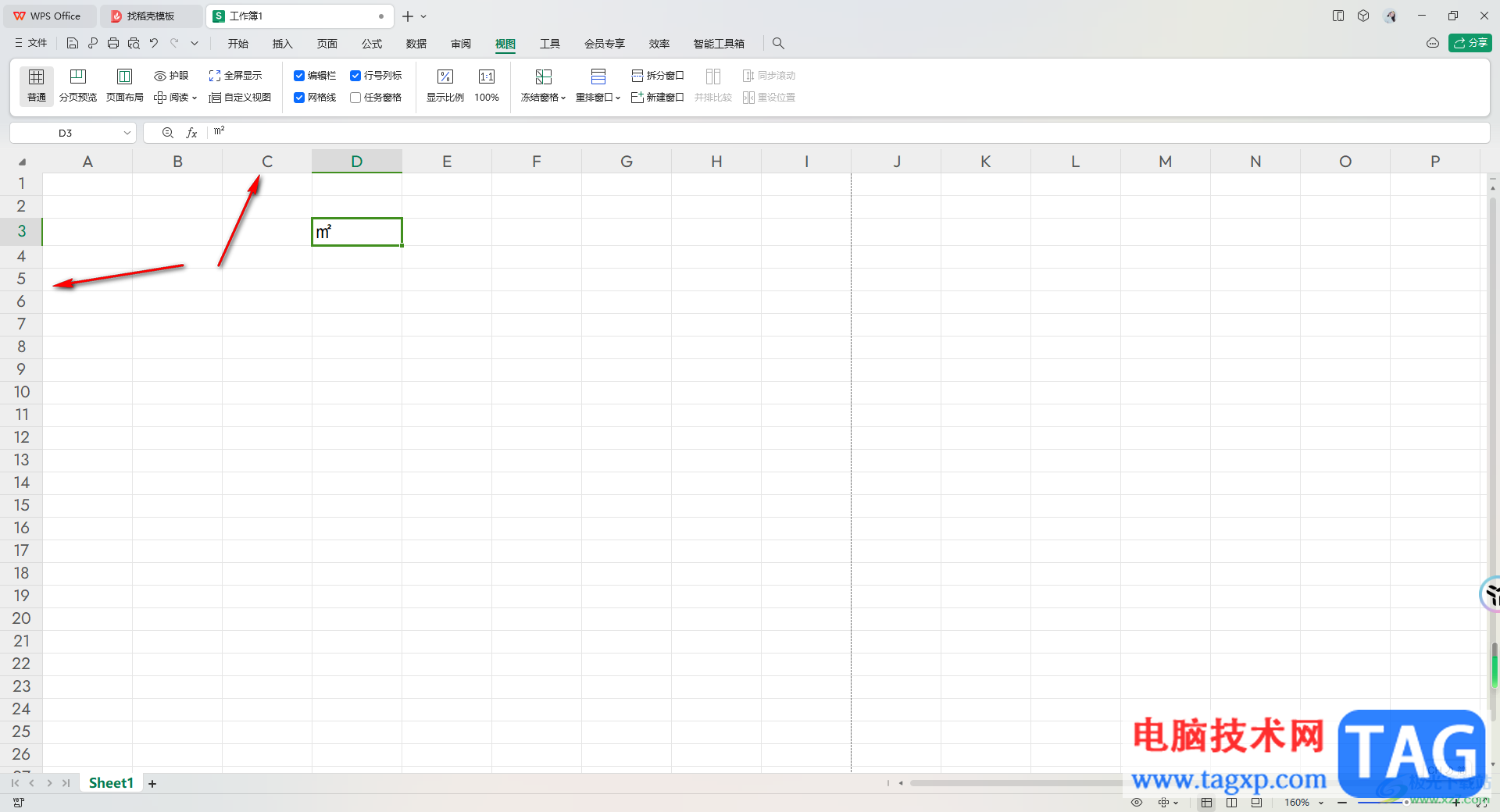Click the Name Box showing D3
Image resolution: width=1500 pixels, height=812 pixels.
[x=66, y=134]
